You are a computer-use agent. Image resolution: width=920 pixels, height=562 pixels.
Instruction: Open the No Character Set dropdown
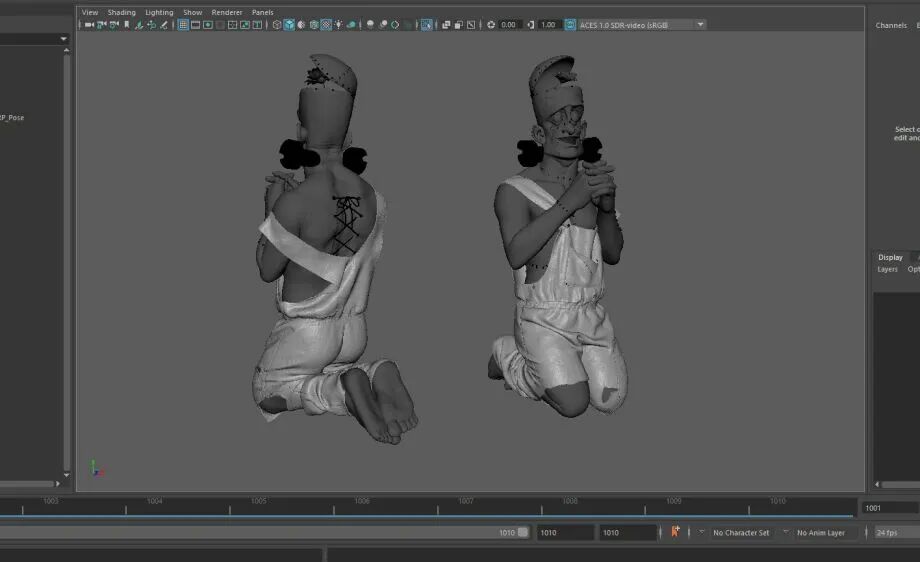pos(741,533)
